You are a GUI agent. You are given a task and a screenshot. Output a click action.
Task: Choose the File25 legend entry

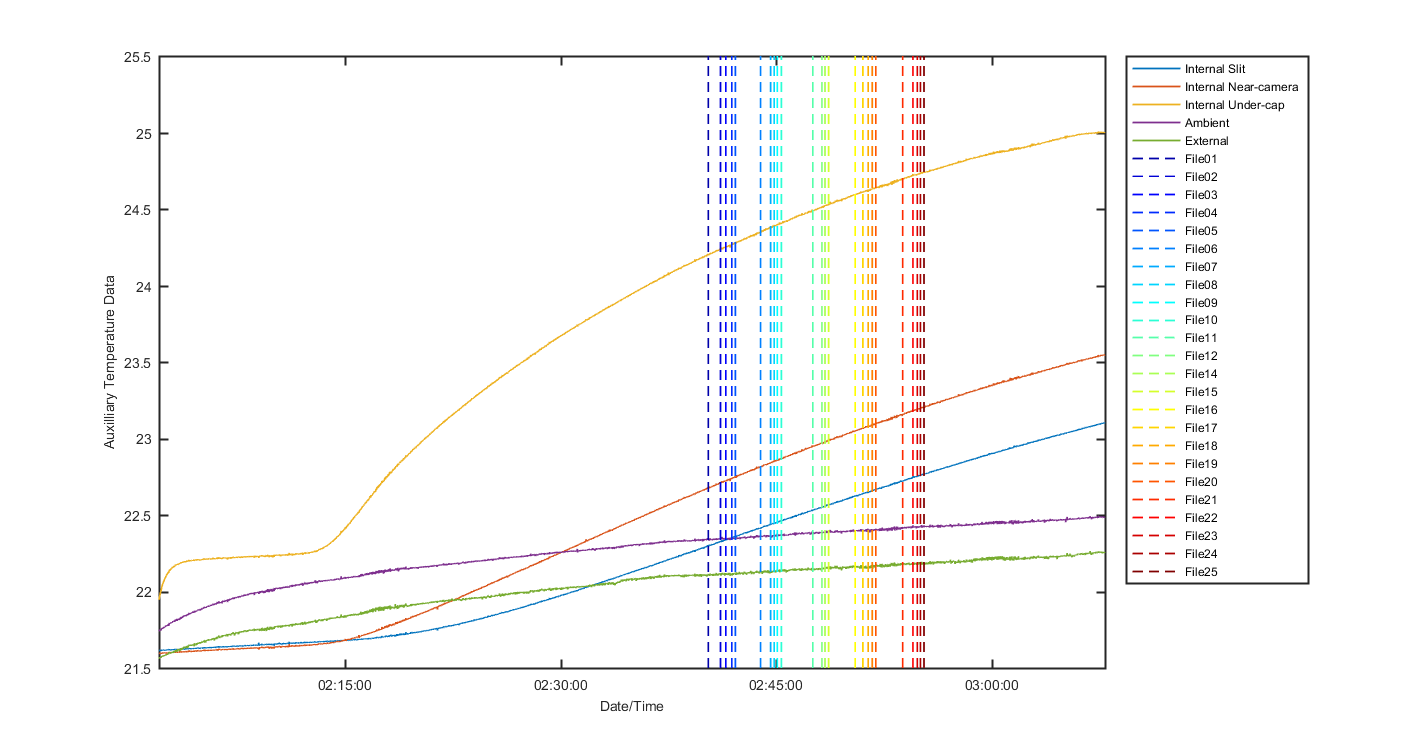click(1201, 572)
